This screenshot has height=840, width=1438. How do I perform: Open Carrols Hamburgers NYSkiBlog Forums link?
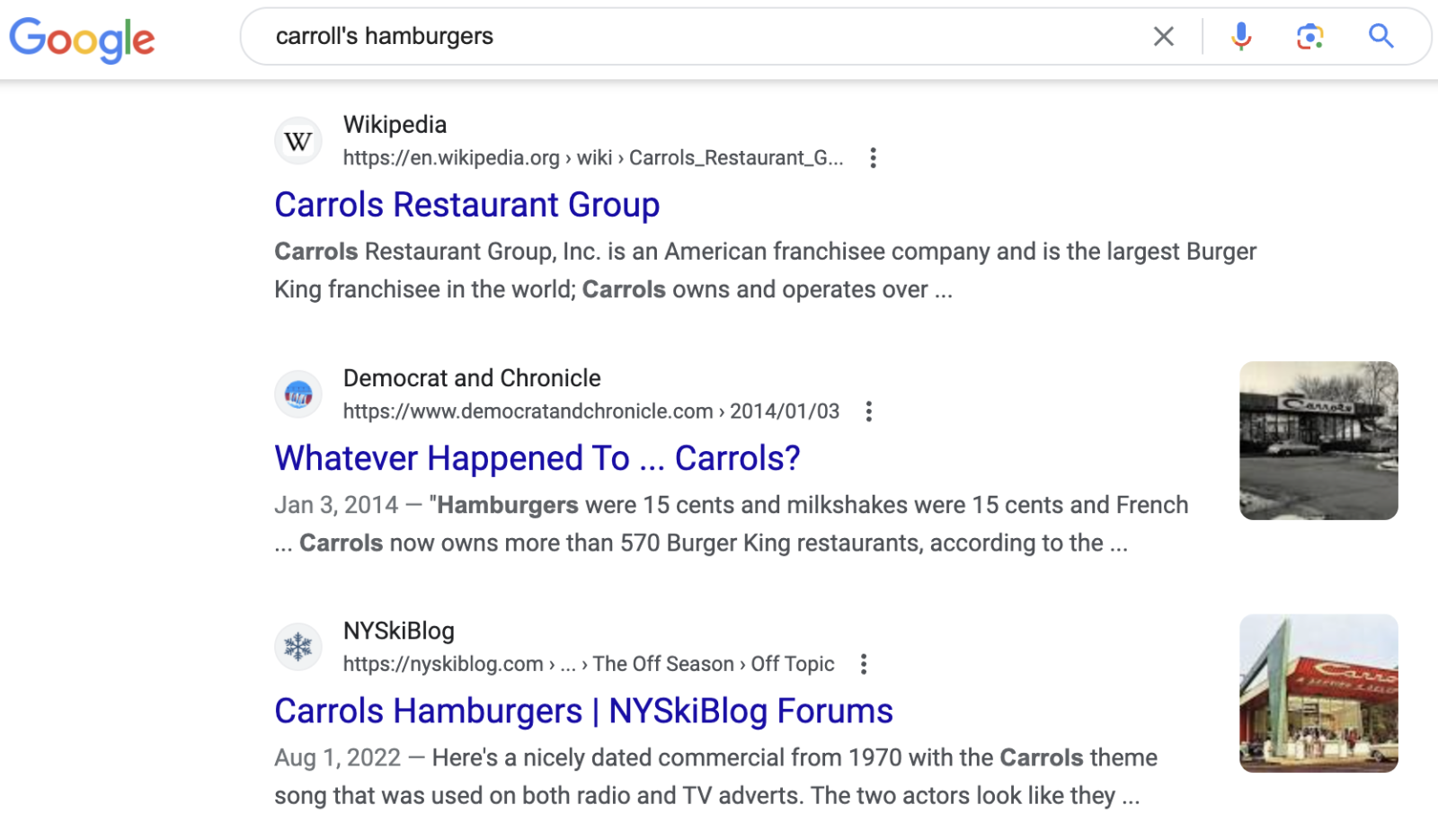(583, 711)
